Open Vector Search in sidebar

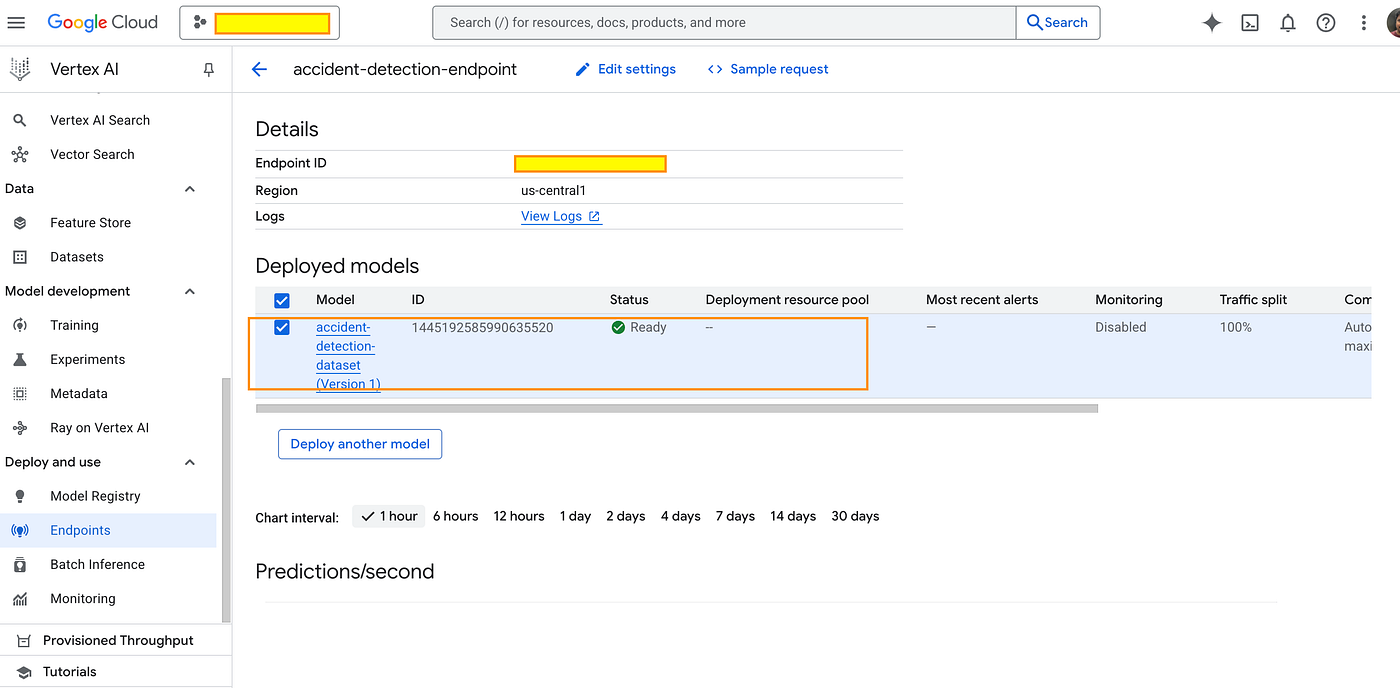pyautogui.click(x=92, y=154)
